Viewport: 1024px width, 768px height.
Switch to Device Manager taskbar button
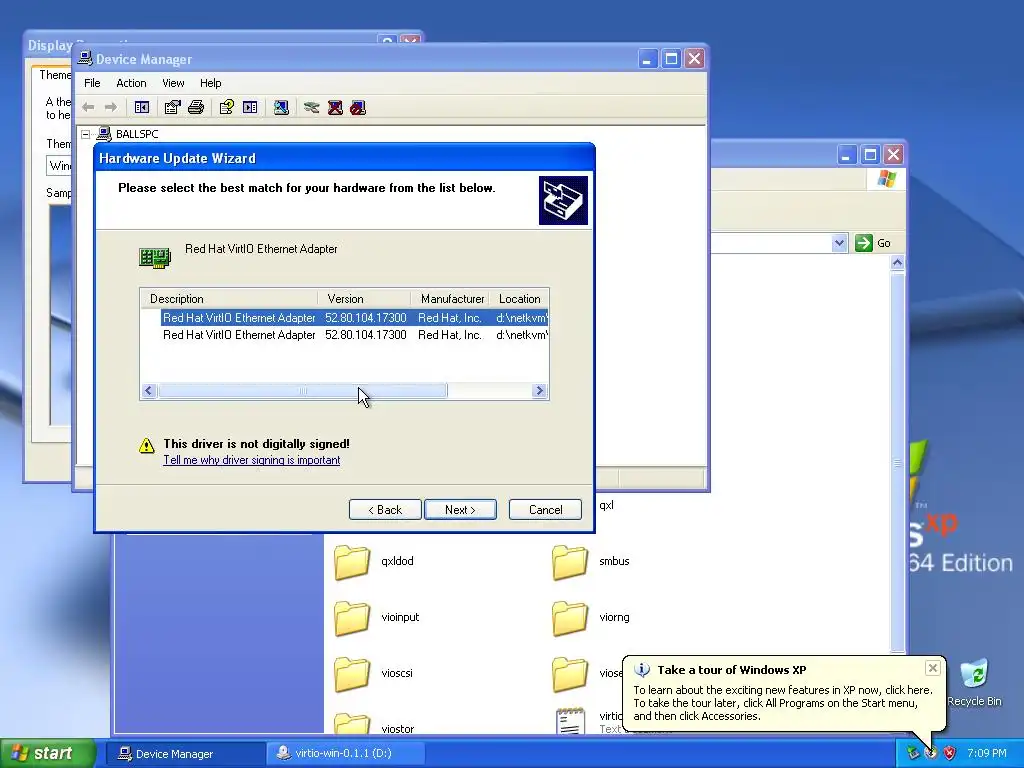(x=185, y=754)
